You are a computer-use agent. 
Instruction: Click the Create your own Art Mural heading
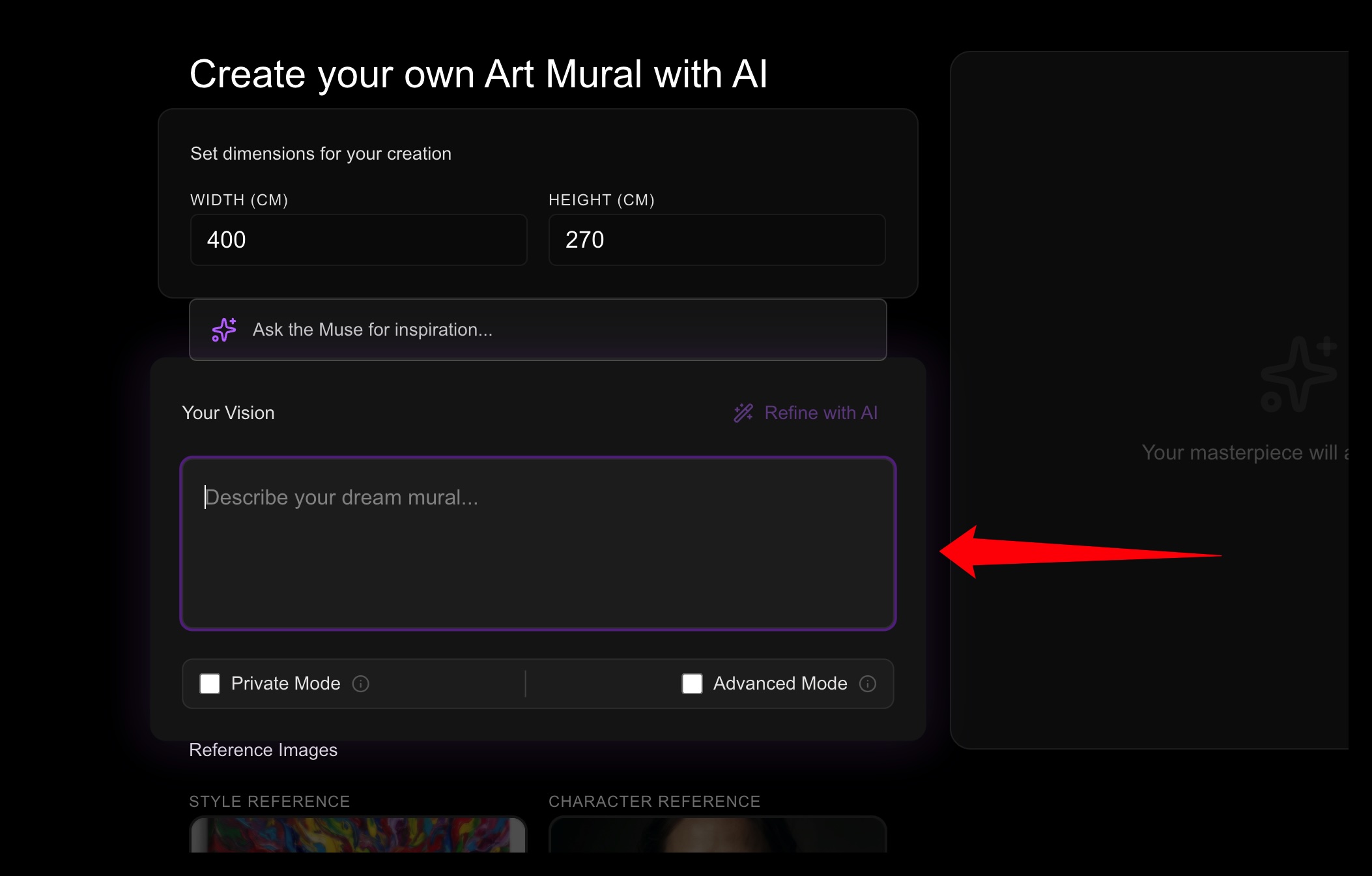point(478,74)
